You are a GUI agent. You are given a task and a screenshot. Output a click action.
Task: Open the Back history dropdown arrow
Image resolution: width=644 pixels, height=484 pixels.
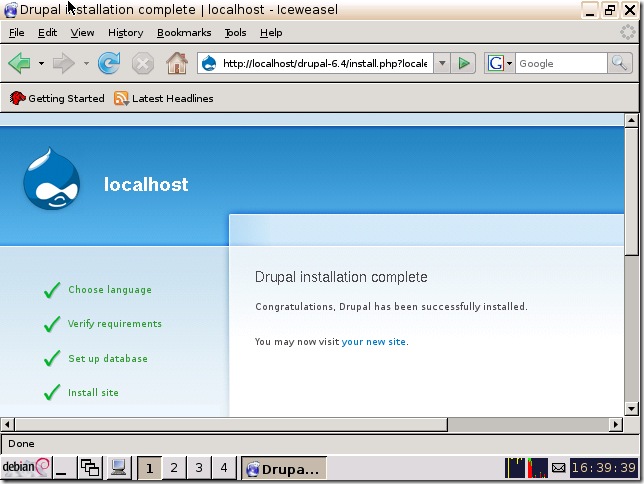click(41, 64)
